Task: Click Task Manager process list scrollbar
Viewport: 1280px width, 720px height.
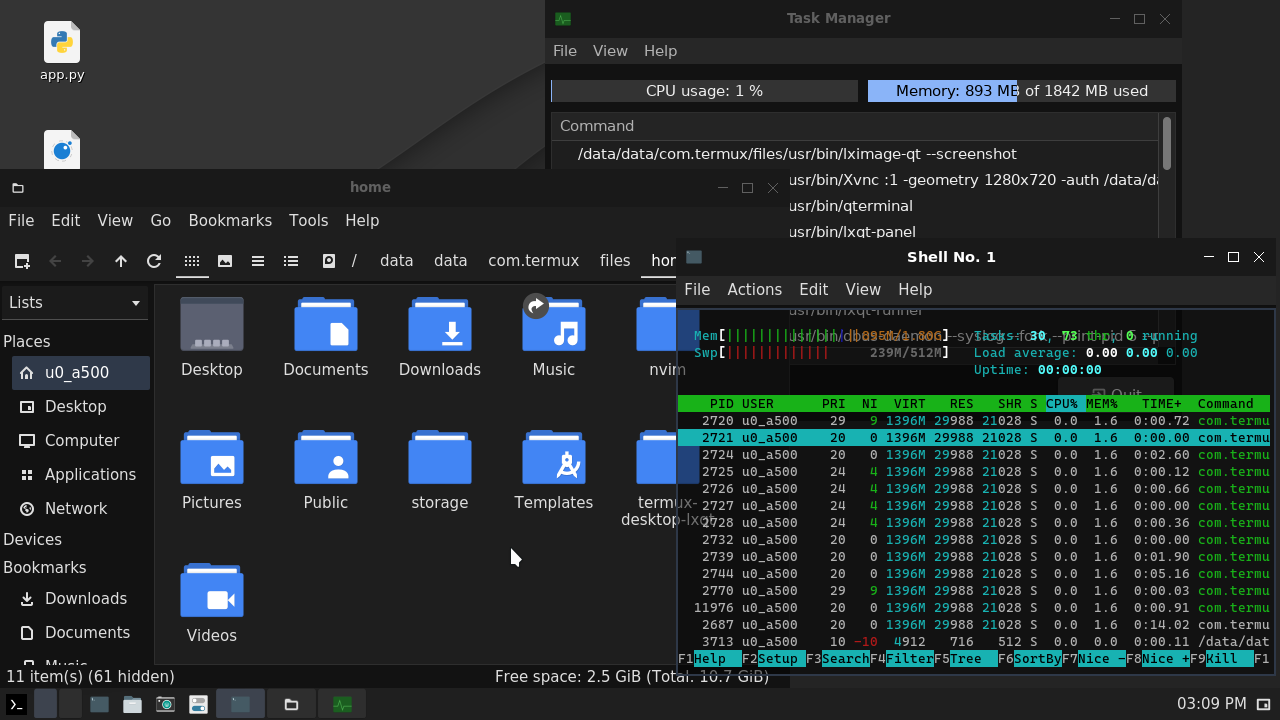Action: 1167,143
